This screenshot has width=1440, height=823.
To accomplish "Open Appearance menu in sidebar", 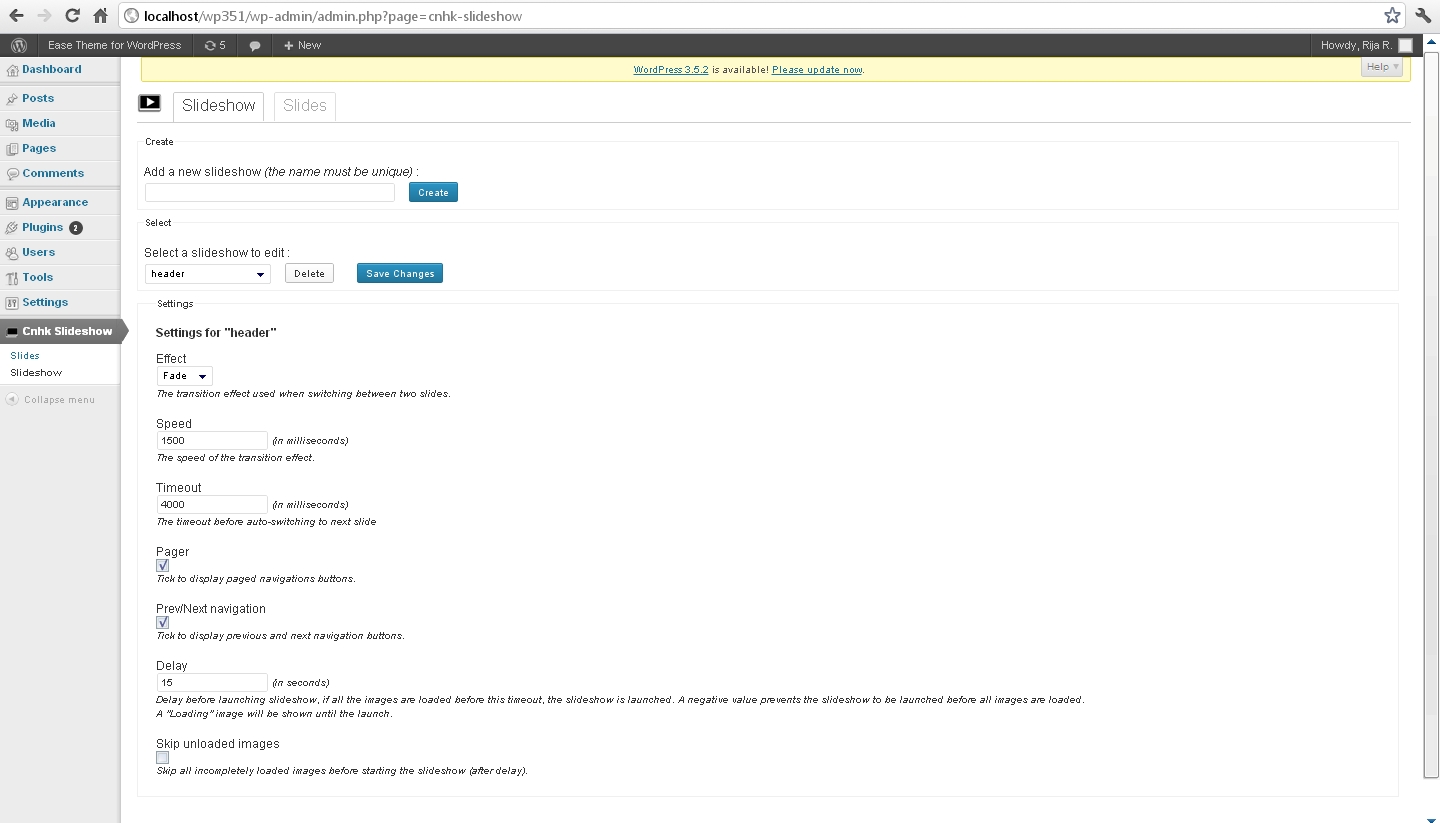I will tap(55, 202).
